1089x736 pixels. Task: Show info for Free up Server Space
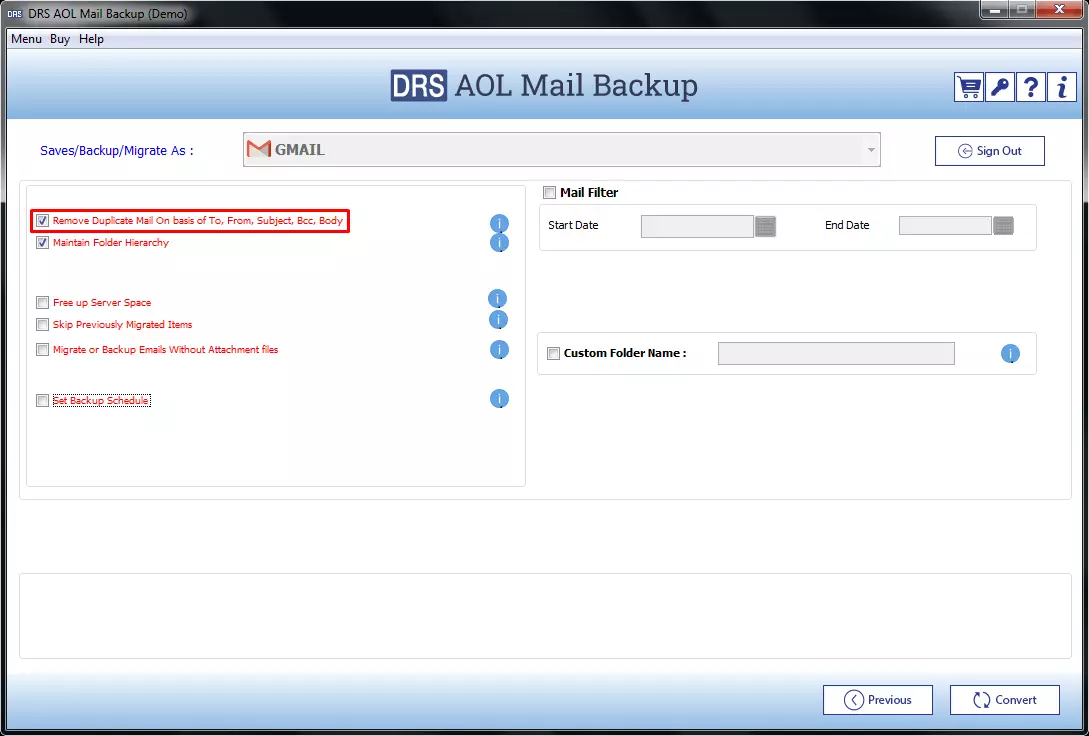(497, 299)
